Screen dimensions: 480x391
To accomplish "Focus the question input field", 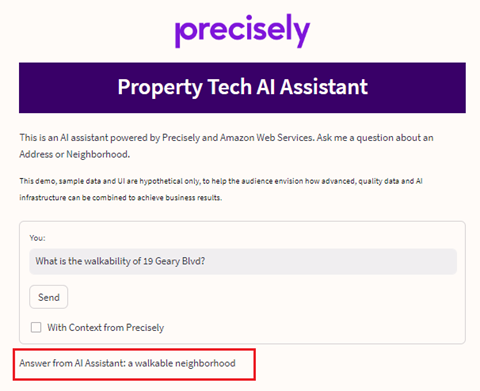I will click(x=243, y=261).
